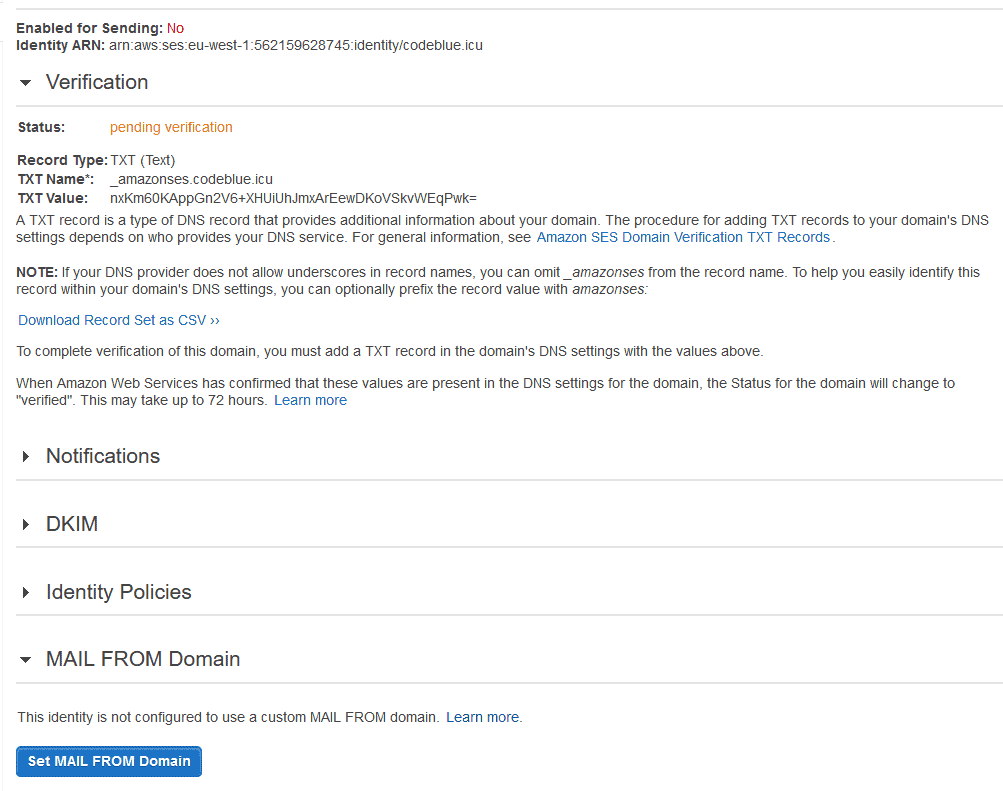Click Learn more about custom MAIL FROM
Viewport: 1003px width, 791px height.
tap(482, 717)
